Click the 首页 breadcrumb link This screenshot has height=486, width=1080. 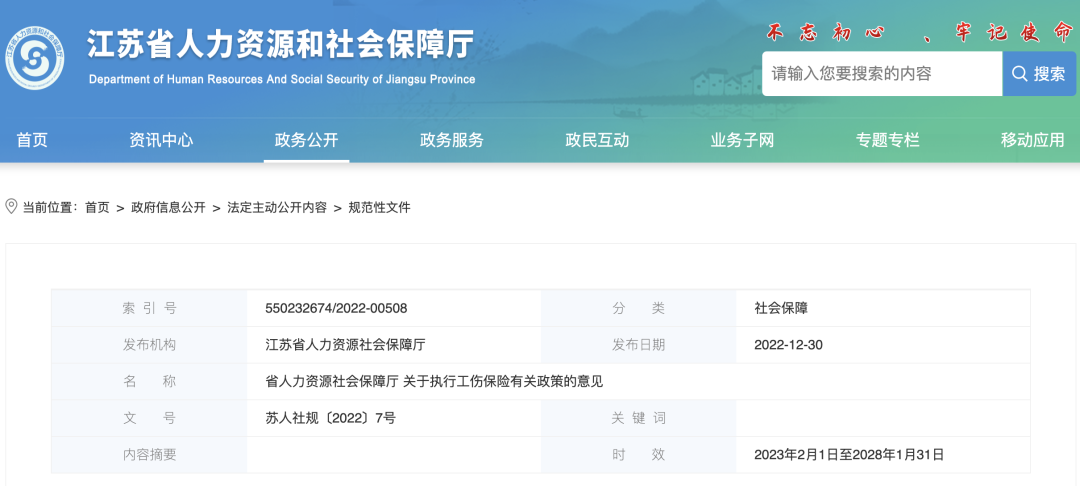point(97,207)
